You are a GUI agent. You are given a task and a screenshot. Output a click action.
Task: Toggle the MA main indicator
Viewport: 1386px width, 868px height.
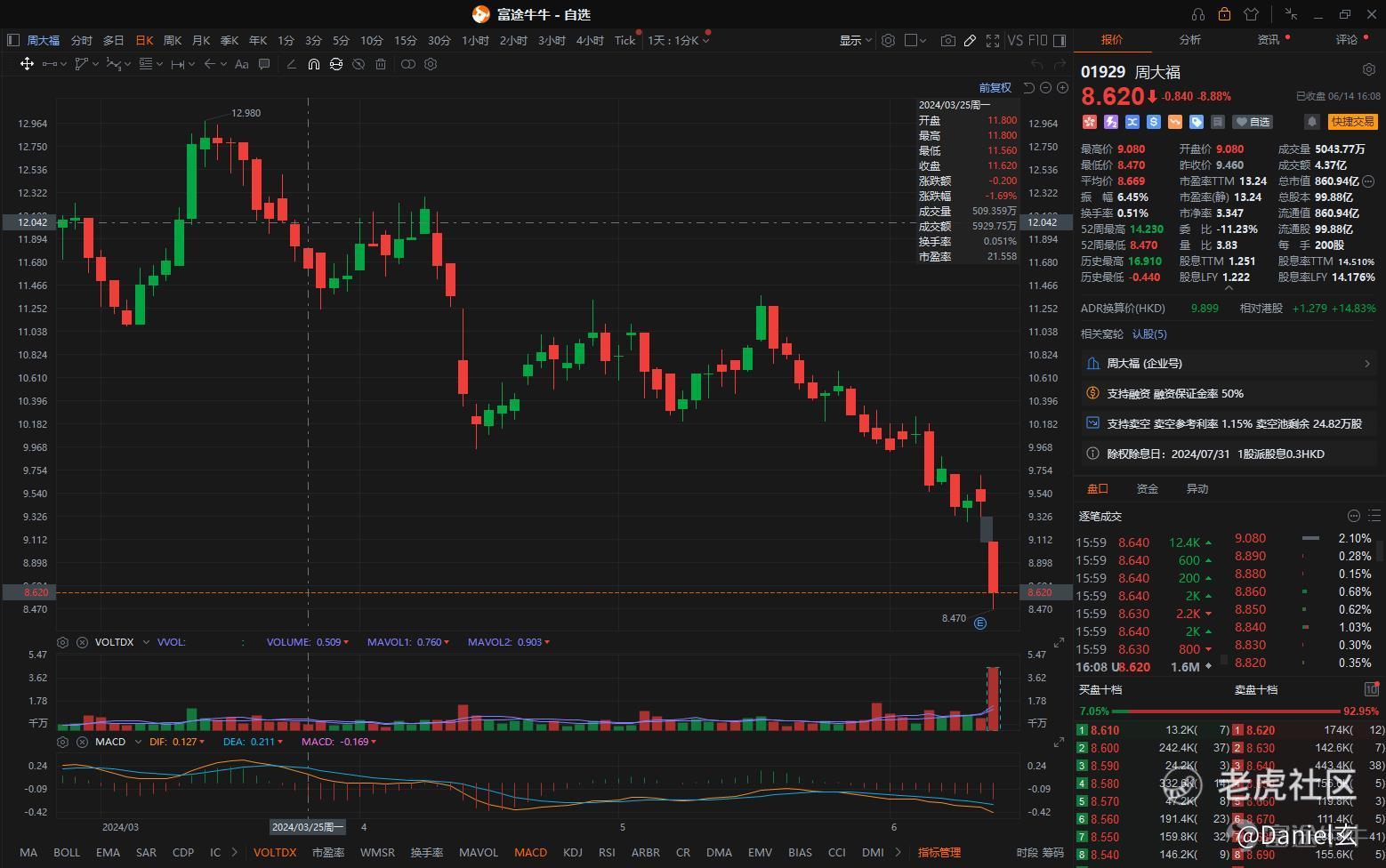pos(28,852)
